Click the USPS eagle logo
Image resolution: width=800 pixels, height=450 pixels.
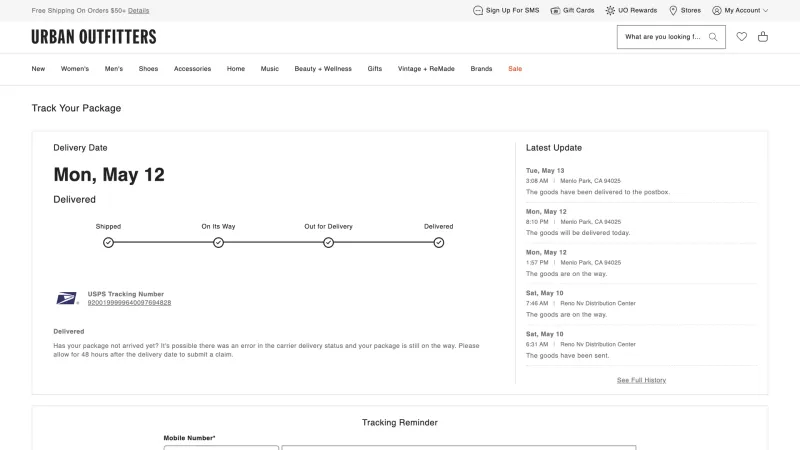67,298
